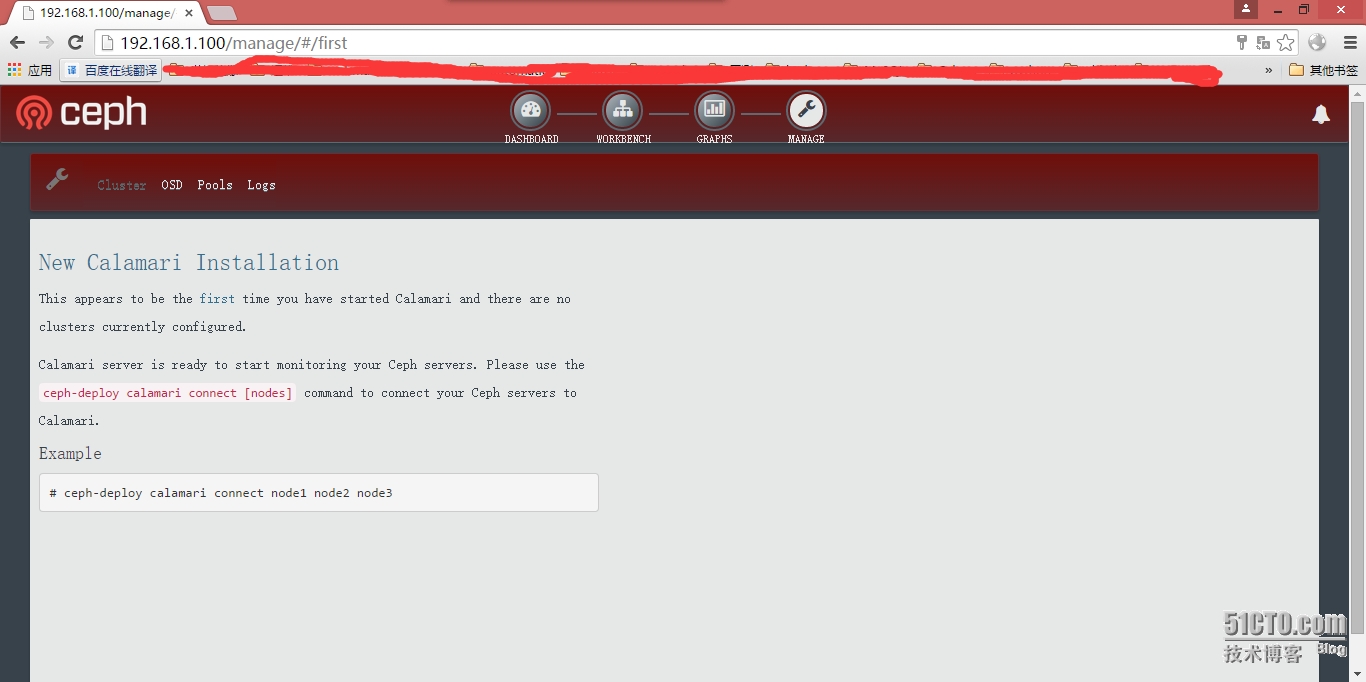Expand hidden bookmarks with » chevron
The height and width of the screenshot is (682, 1366).
[1269, 70]
